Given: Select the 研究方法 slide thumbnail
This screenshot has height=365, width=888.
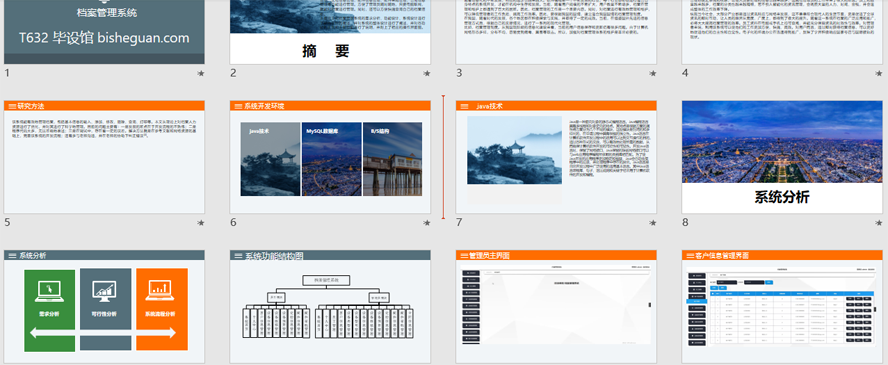Looking at the screenshot, I should point(104,157).
